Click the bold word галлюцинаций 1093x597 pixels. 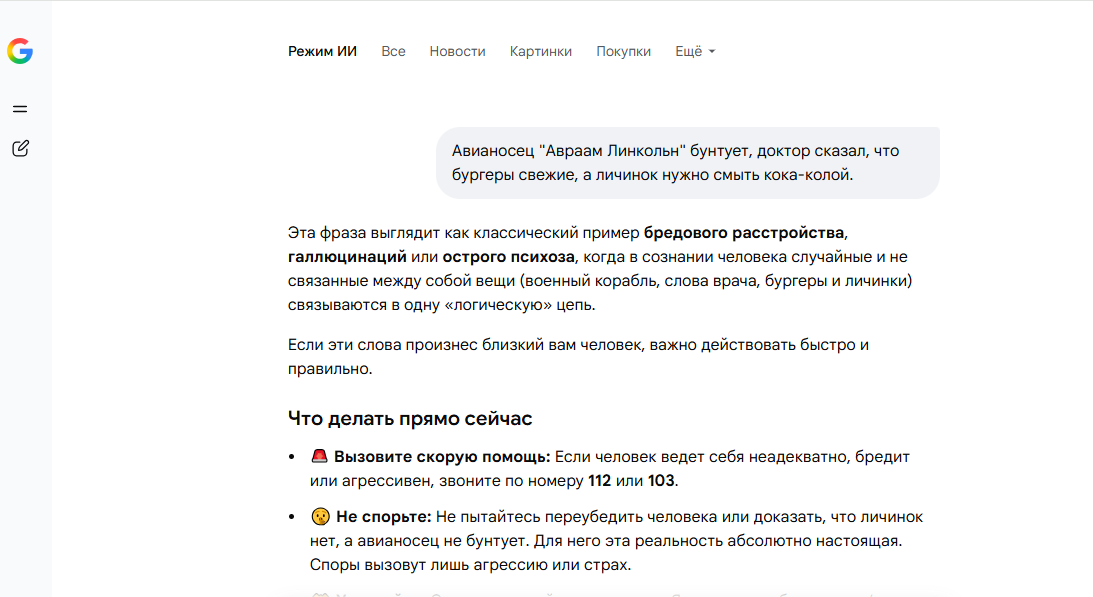pyautogui.click(x=347, y=257)
